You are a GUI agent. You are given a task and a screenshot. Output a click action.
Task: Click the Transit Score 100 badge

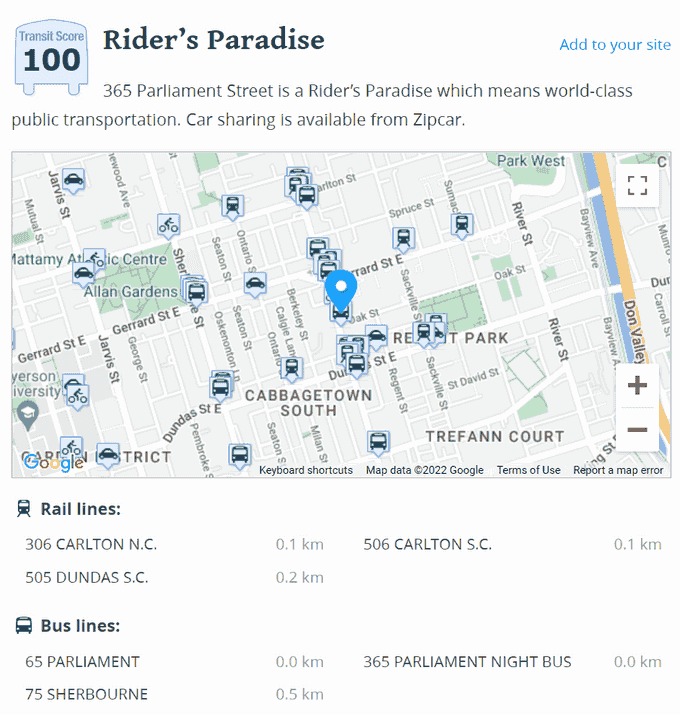click(x=51, y=57)
